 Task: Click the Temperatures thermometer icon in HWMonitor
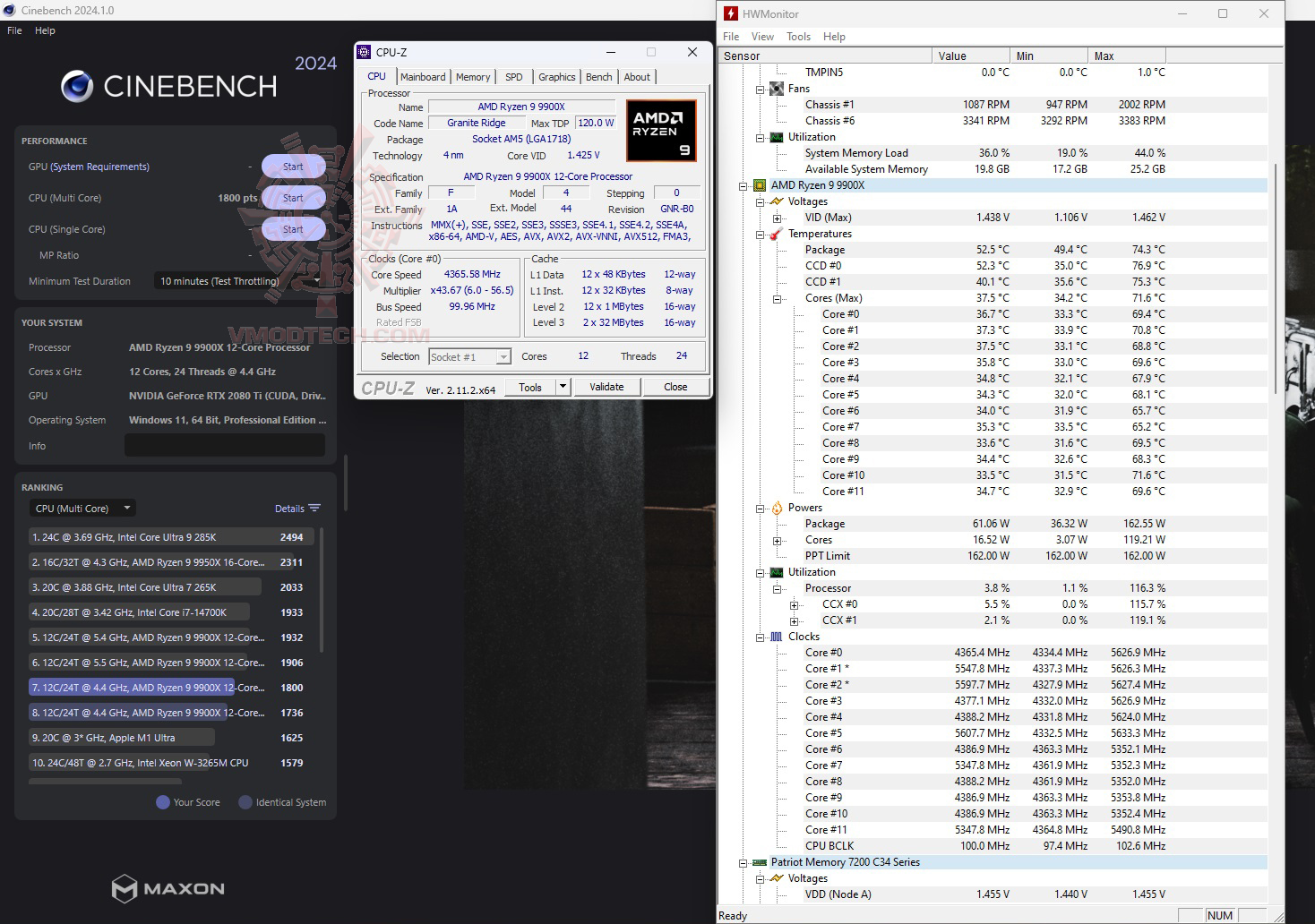click(x=776, y=234)
